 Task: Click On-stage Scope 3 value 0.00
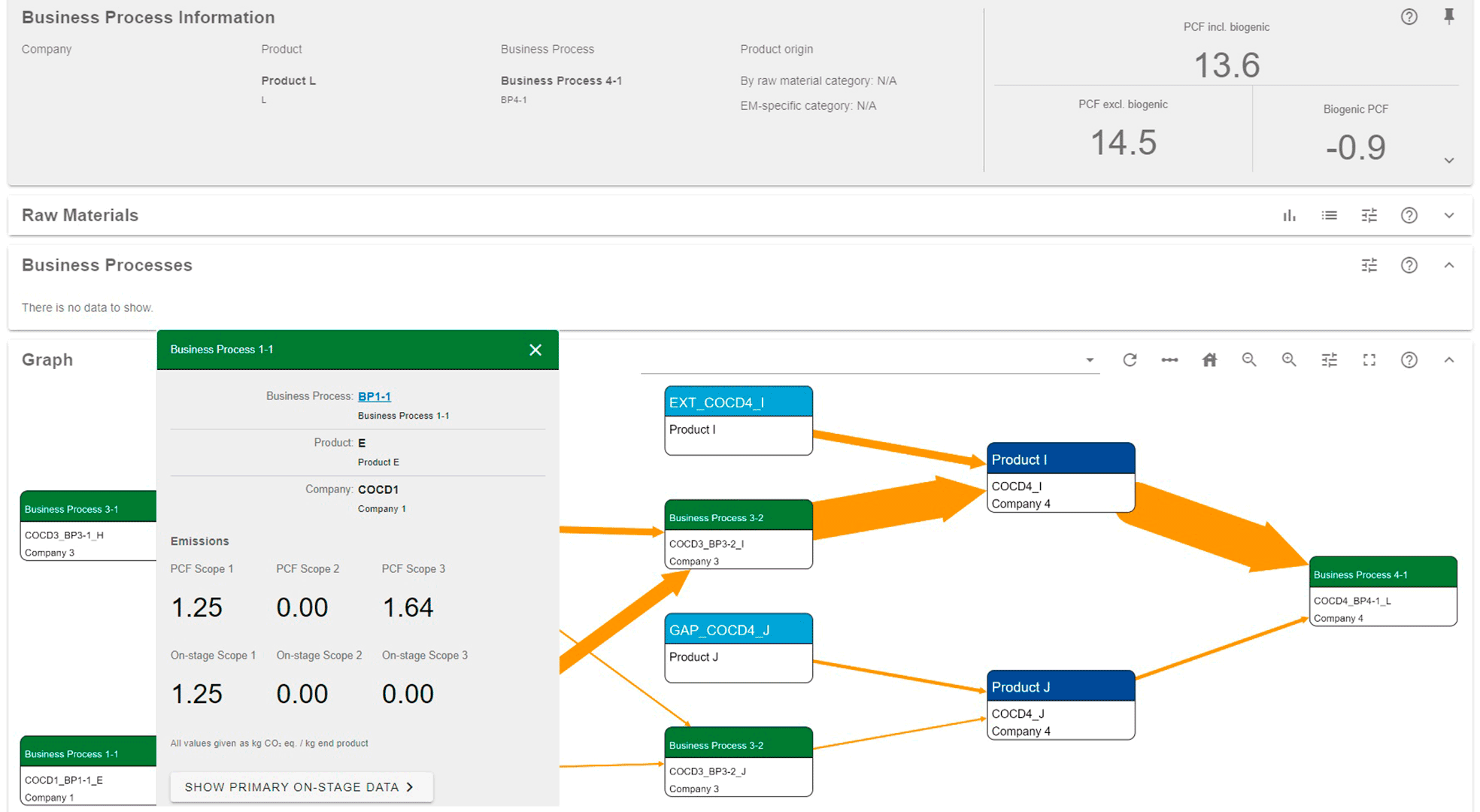(x=408, y=693)
